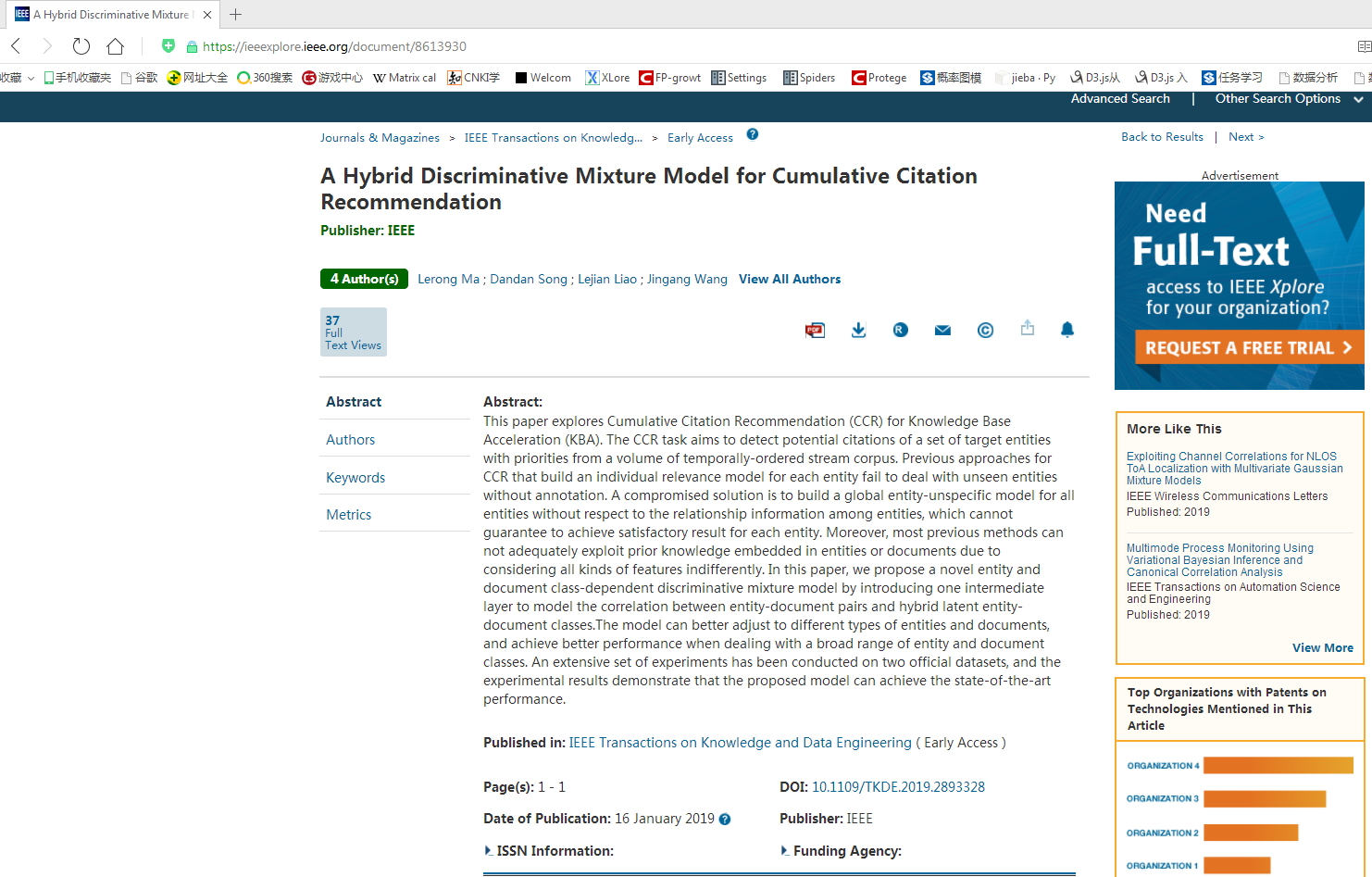The height and width of the screenshot is (877, 1372).
Task: Open the article PDF icon
Action: [815, 331]
